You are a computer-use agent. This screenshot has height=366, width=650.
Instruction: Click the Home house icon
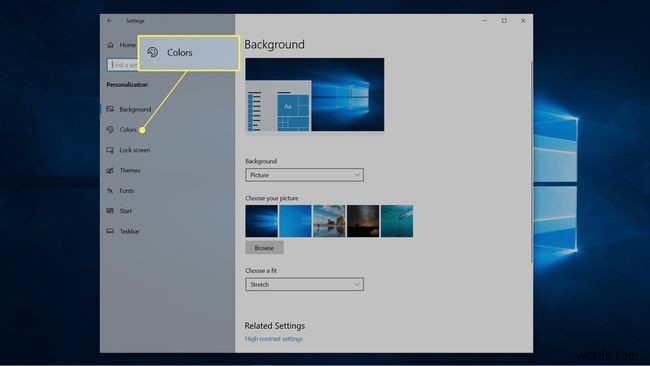point(110,45)
